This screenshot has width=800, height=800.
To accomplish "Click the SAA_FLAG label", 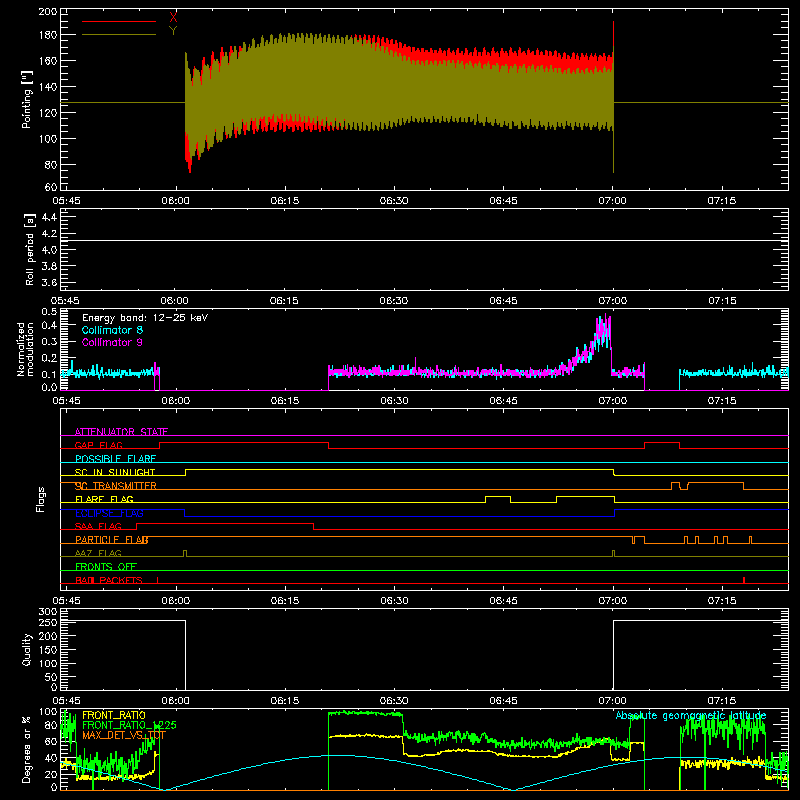I will (98, 527).
